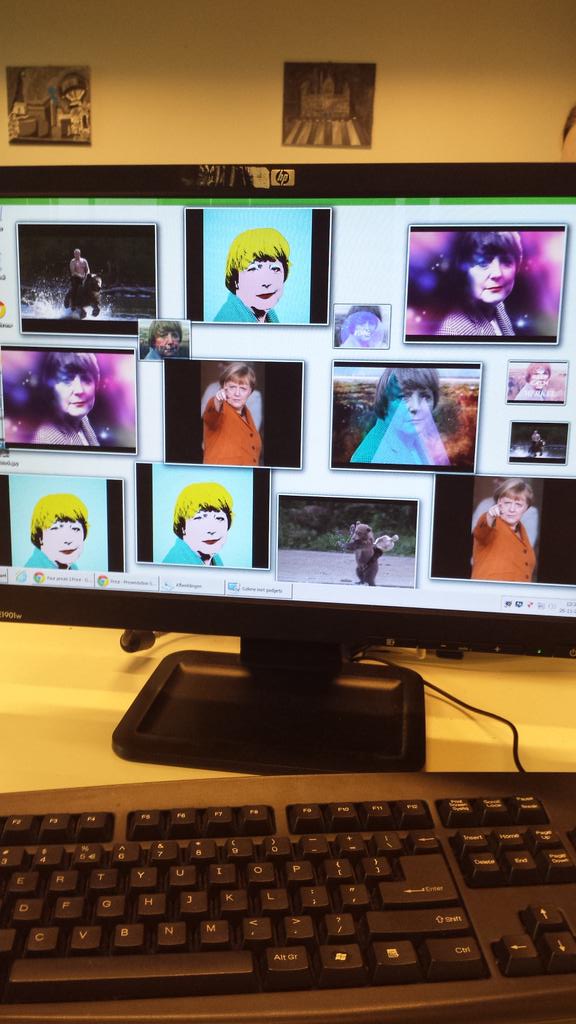Select the top-row pop-art yellow-hair portrait

[258, 266]
